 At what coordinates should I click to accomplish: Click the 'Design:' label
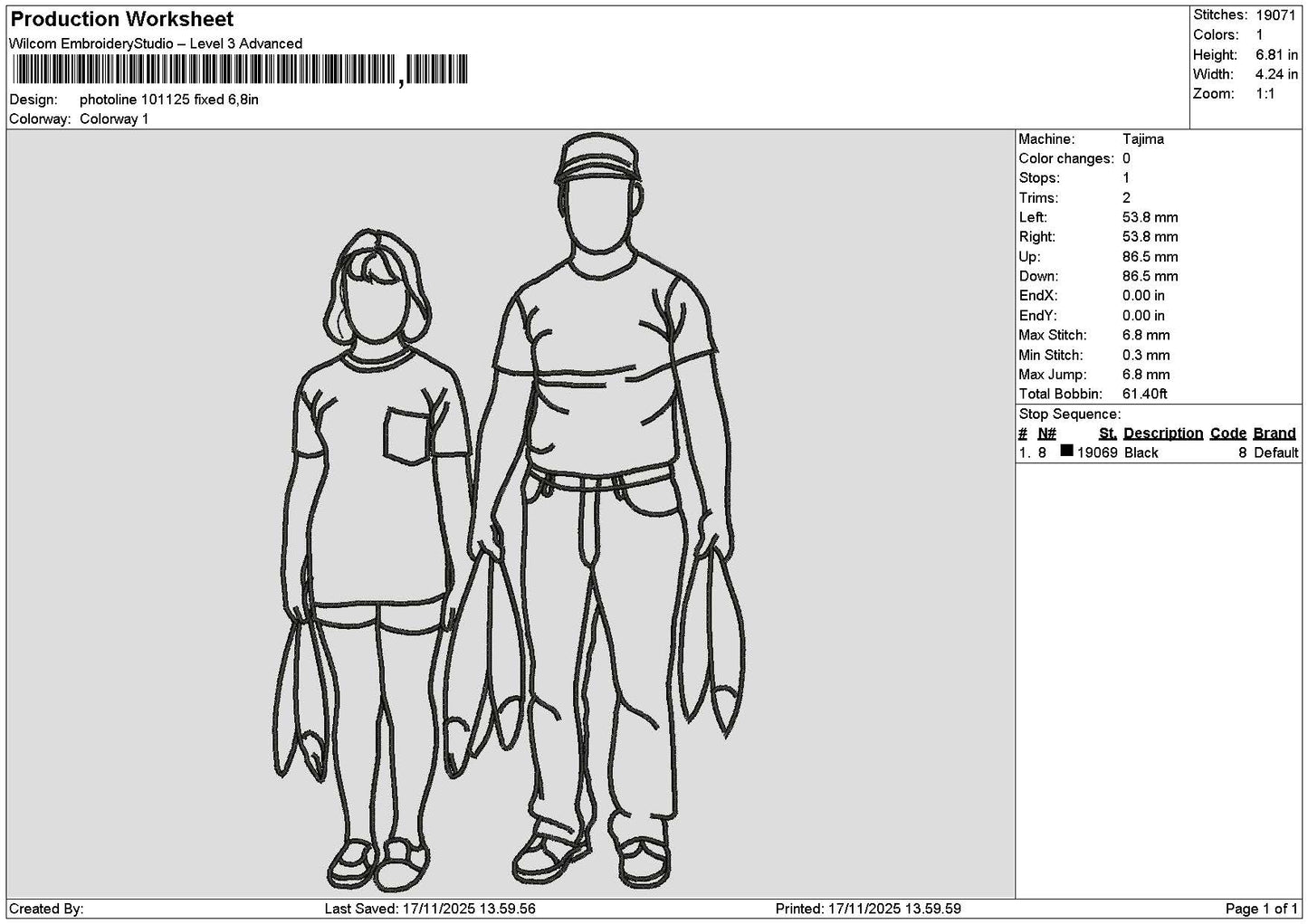33,100
